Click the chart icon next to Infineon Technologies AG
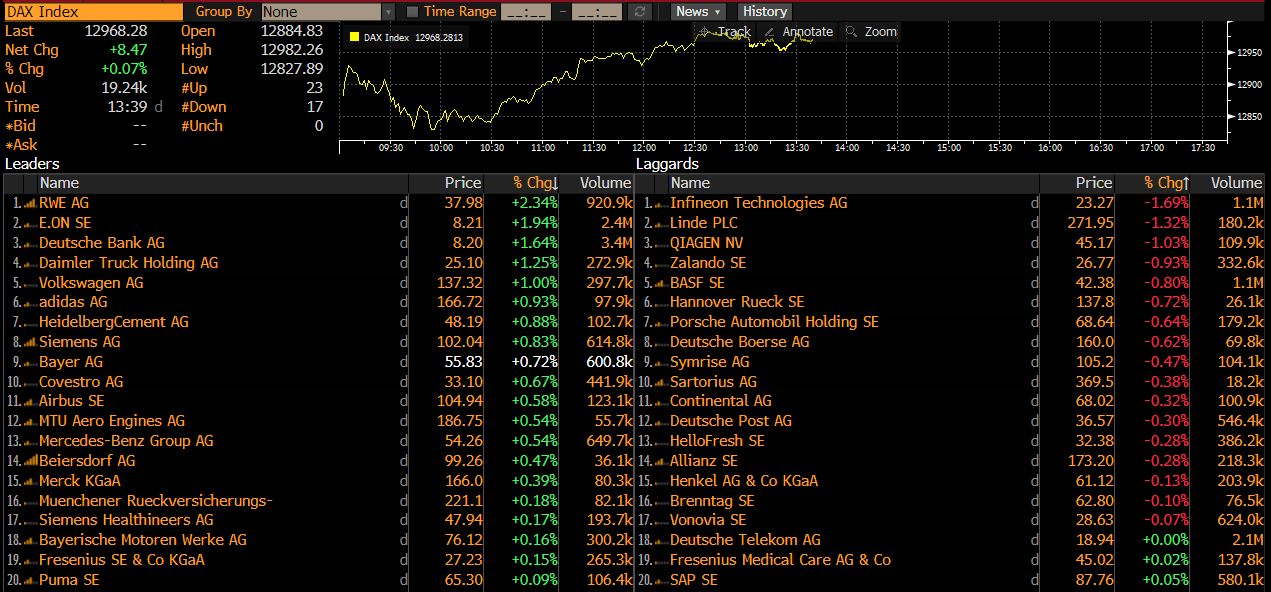The height and width of the screenshot is (592, 1271). (x=660, y=203)
